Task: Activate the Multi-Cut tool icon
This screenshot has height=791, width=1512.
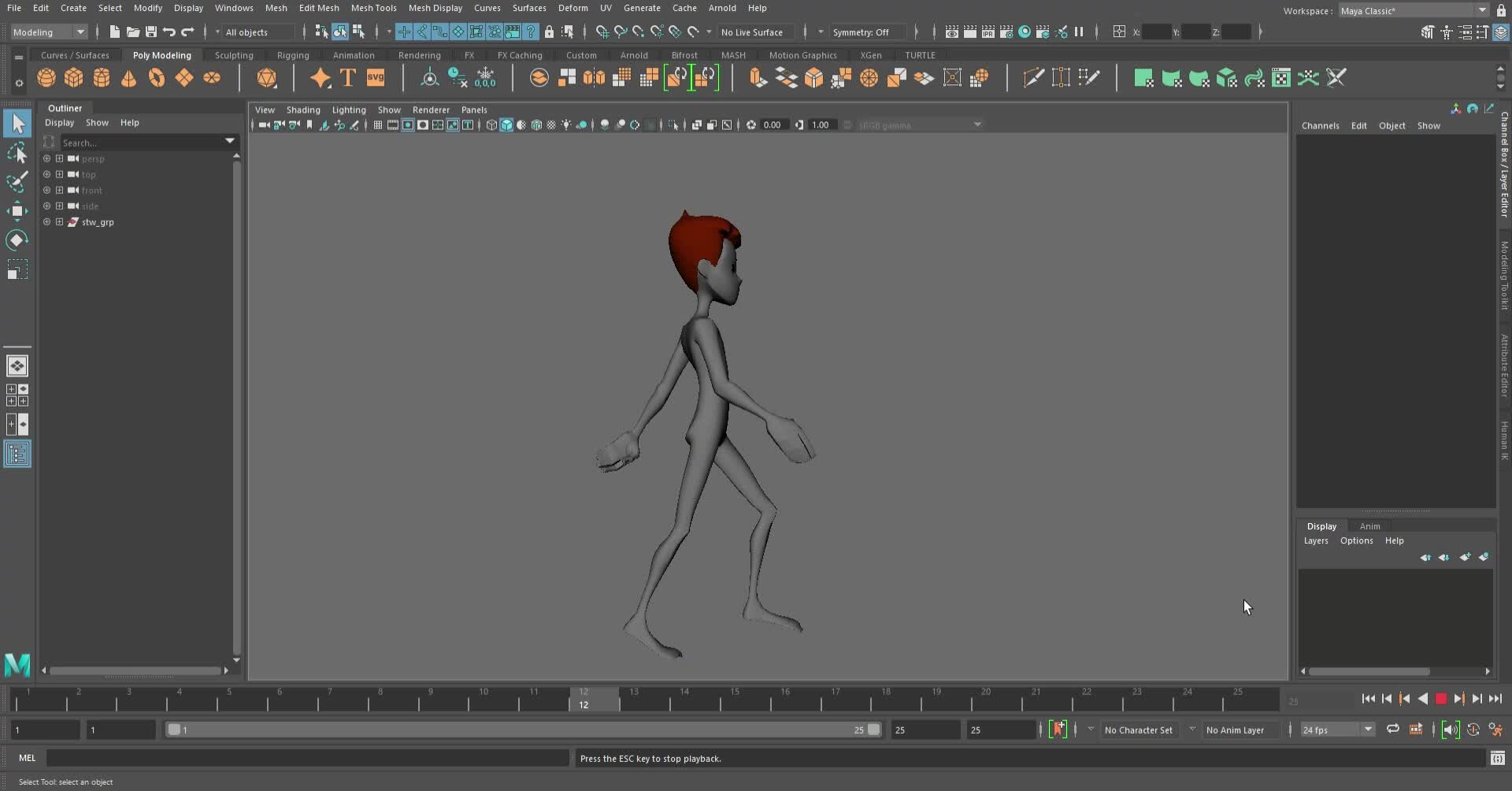Action: click(x=1032, y=76)
